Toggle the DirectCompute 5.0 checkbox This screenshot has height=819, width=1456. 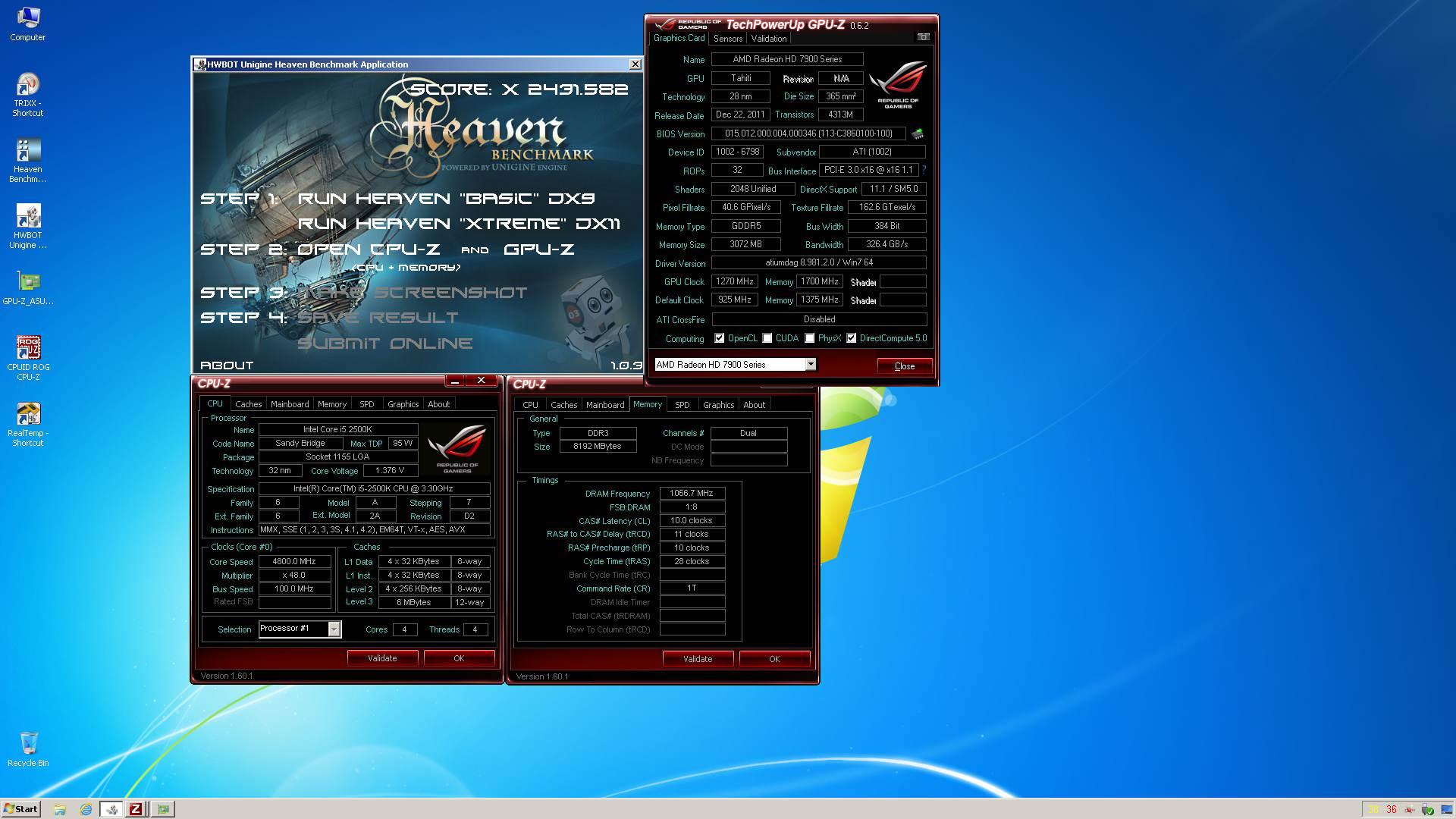click(x=852, y=338)
